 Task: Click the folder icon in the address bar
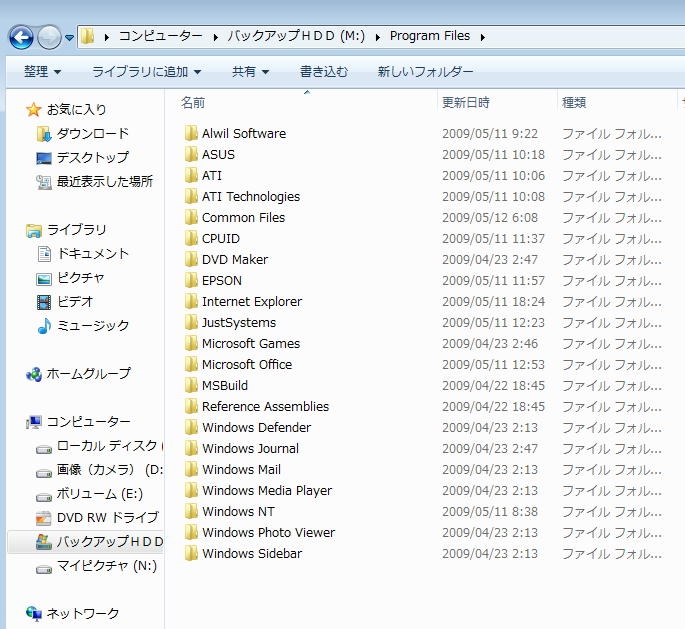88,36
